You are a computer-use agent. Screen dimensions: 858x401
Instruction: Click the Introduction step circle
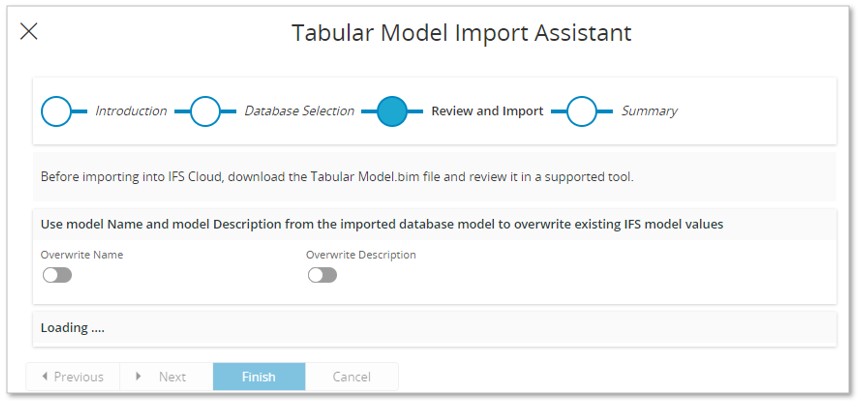coord(56,111)
